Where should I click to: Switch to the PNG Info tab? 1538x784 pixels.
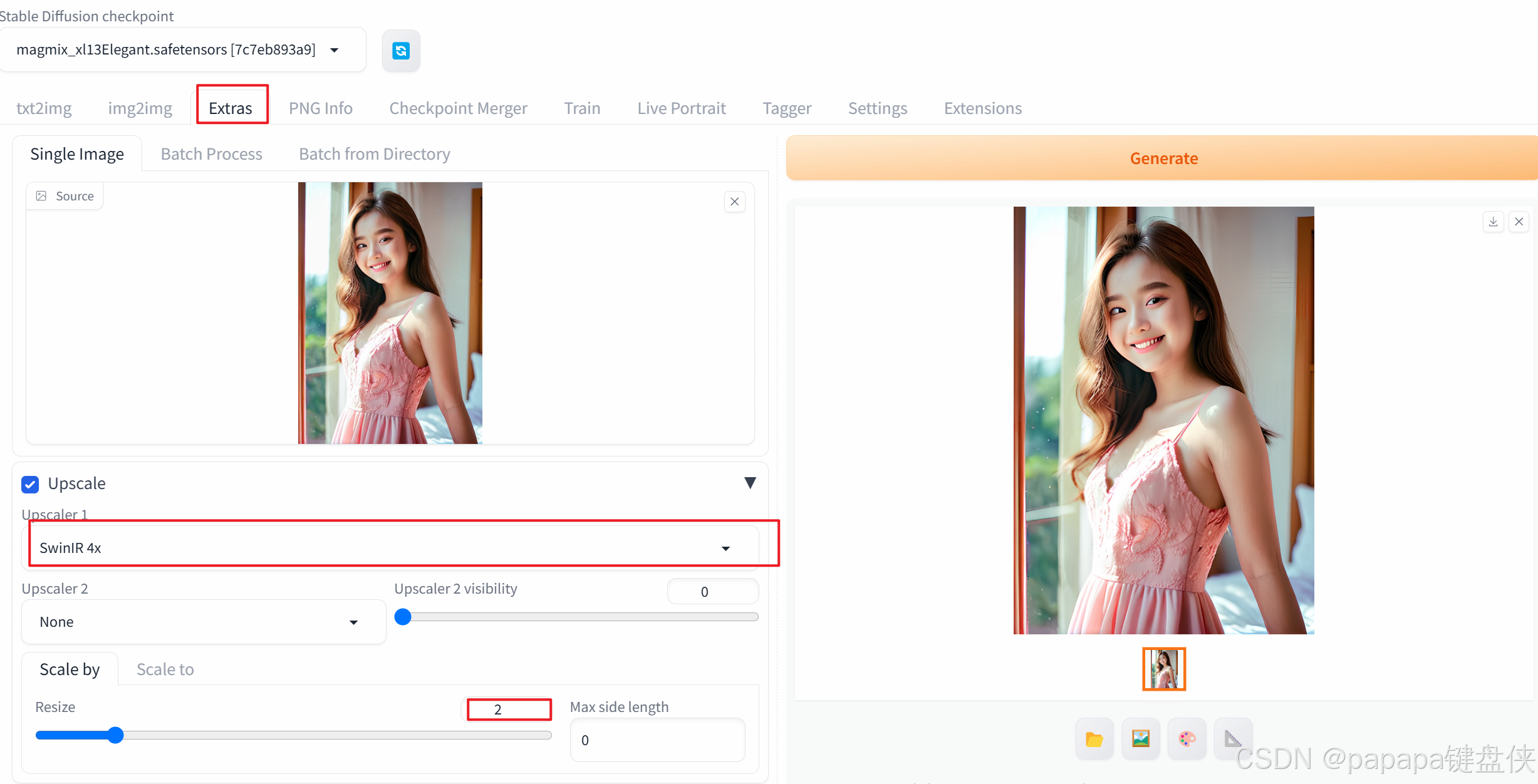(320, 108)
